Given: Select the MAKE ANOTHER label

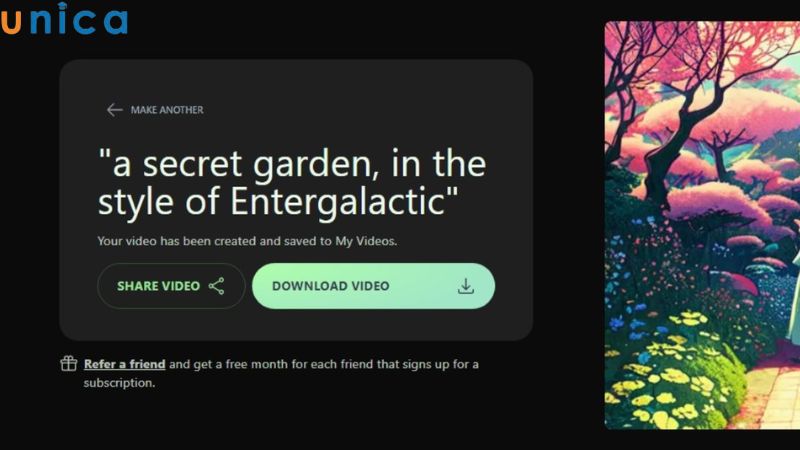Looking at the screenshot, I should pos(167,110).
